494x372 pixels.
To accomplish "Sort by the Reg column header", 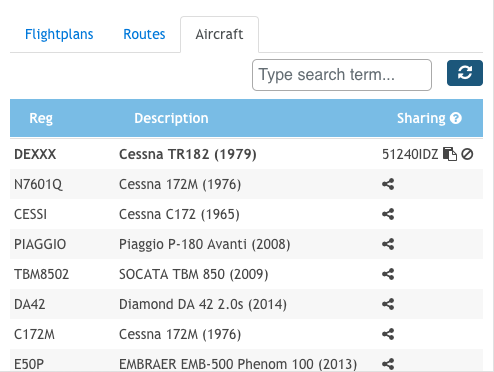I will [x=41, y=118].
